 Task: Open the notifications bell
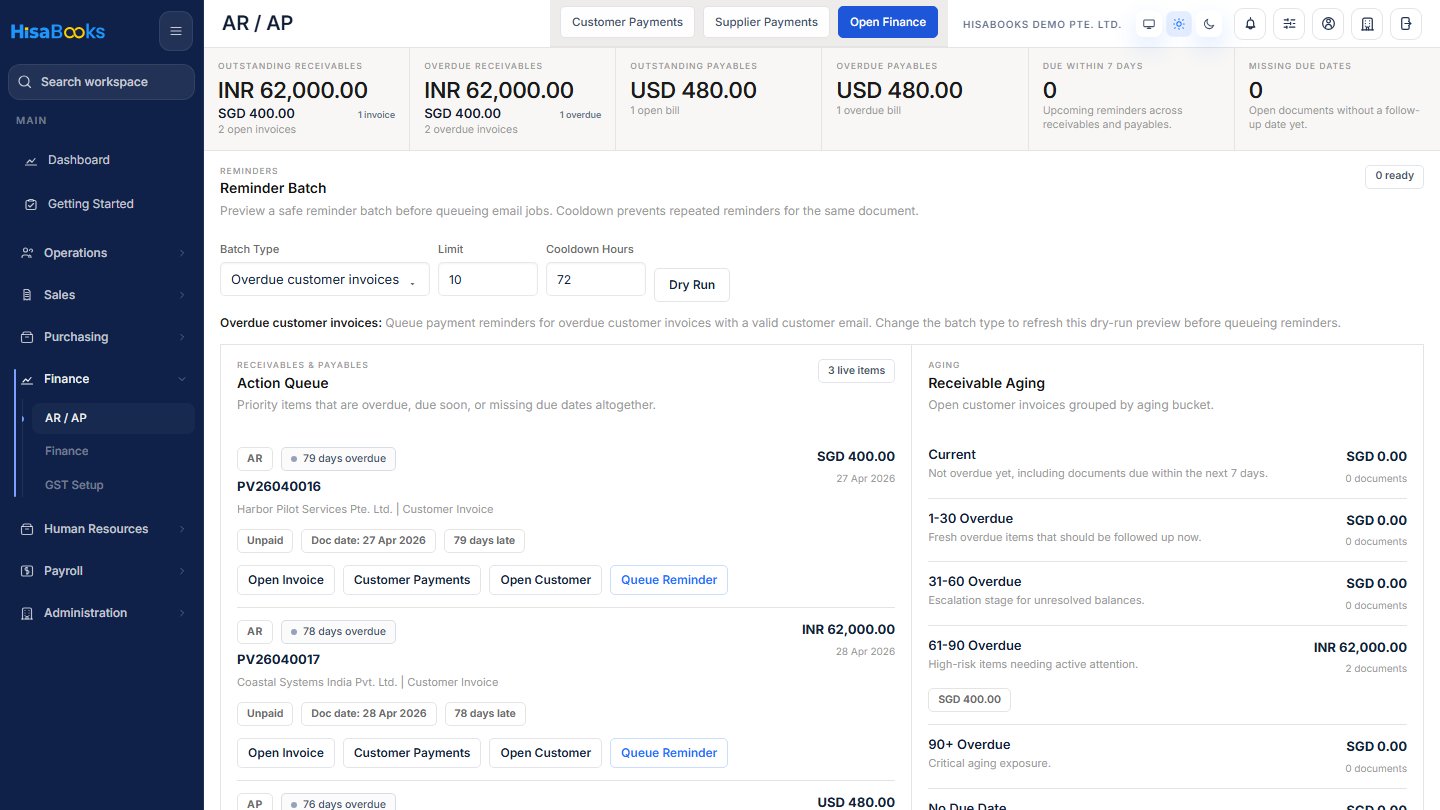1250,23
